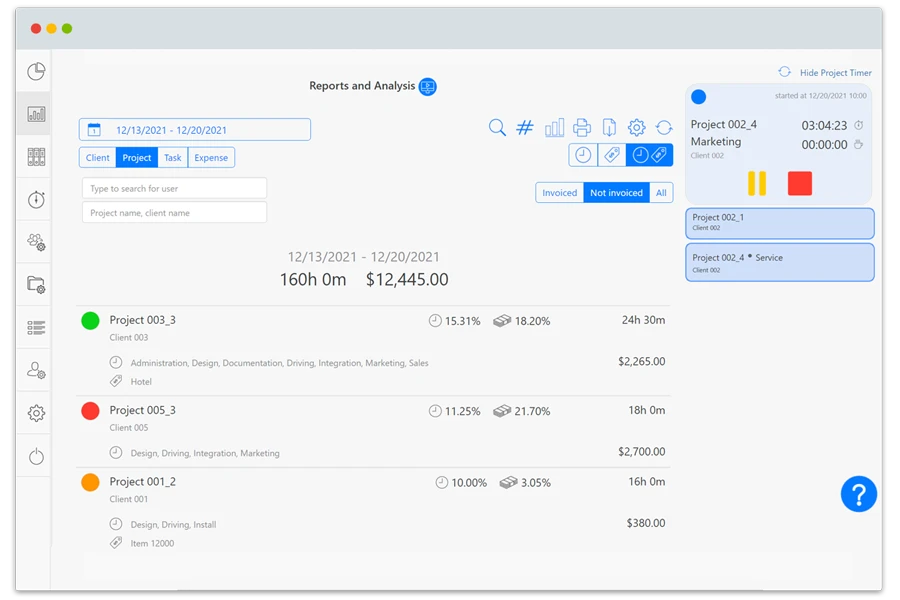Toggle the clock-only time view button

pos(583,155)
